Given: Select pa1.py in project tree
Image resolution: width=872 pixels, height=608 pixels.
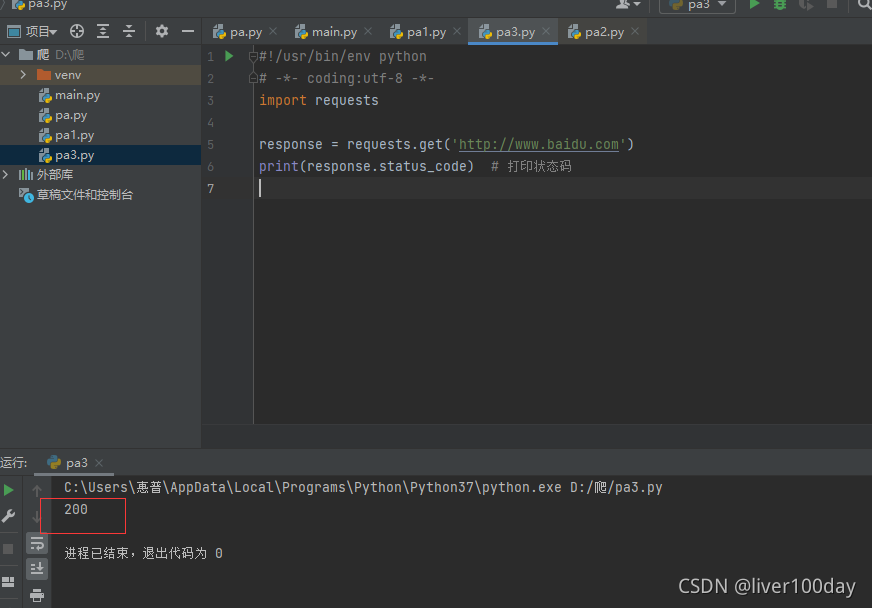Looking at the screenshot, I should [x=100, y=135].
